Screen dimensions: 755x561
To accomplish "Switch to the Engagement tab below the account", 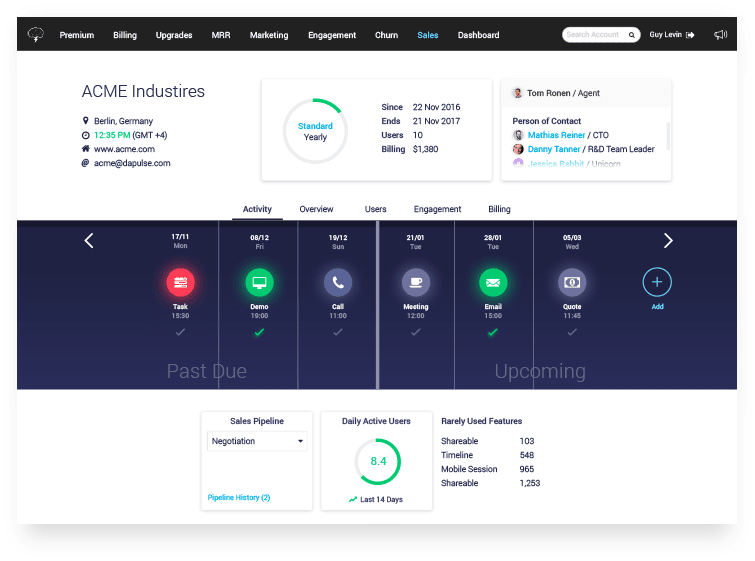I will tap(437, 209).
